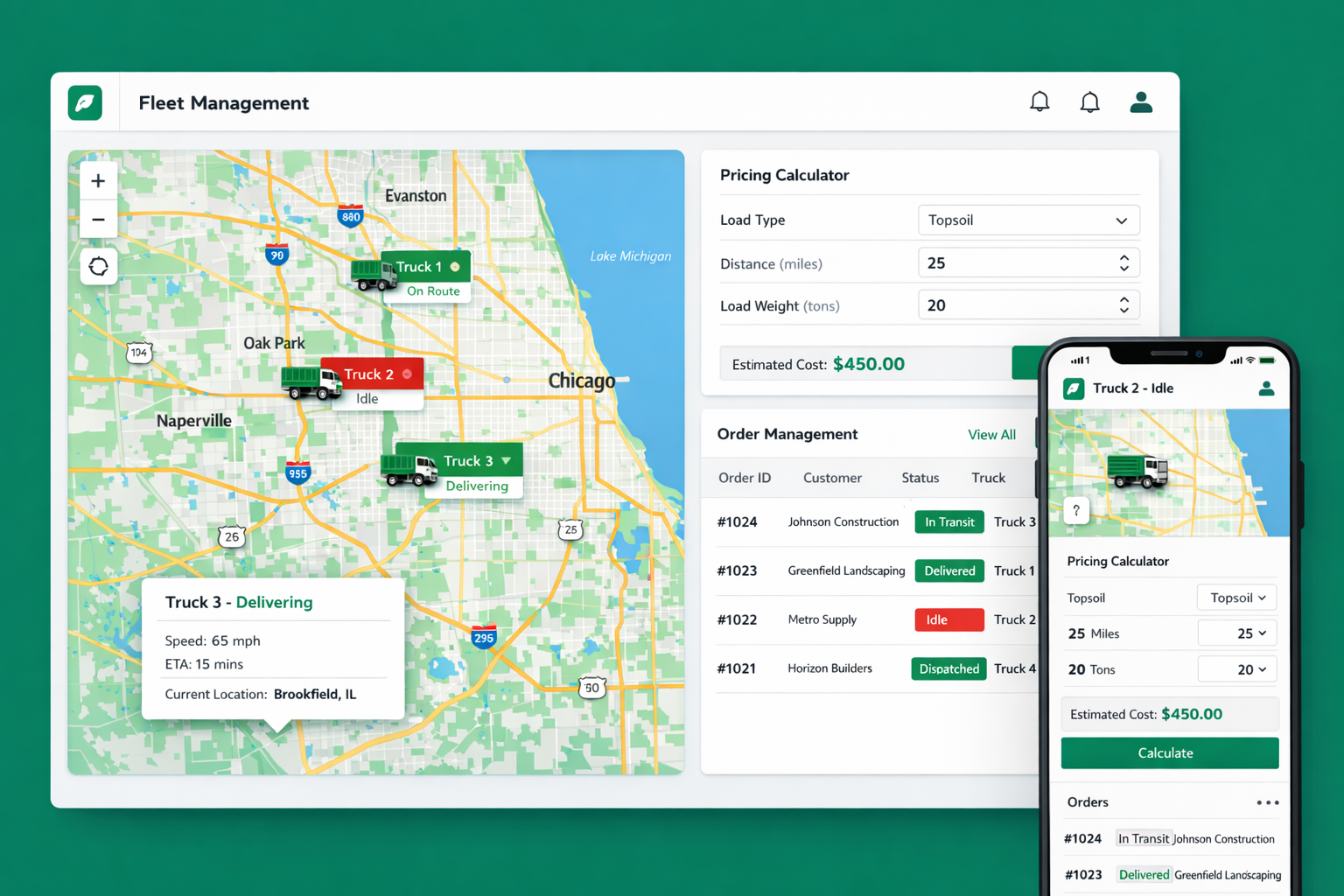Viewport: 1344px width, 896px height.
Task: Open mobile 20 Tons dropdown
Action: point(1236,669)
